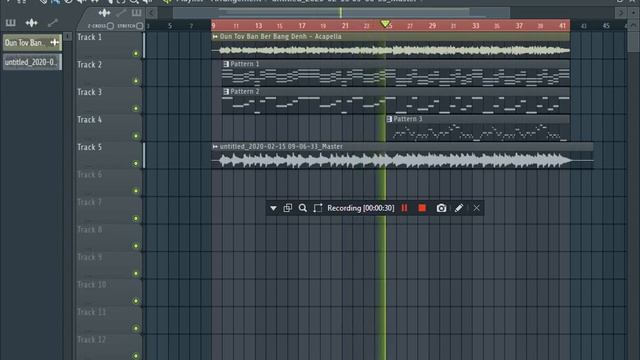Click the waveform icon on Oun Tov Ban item
The width and height of the screenshot is (640, 360).
point(55,42)
